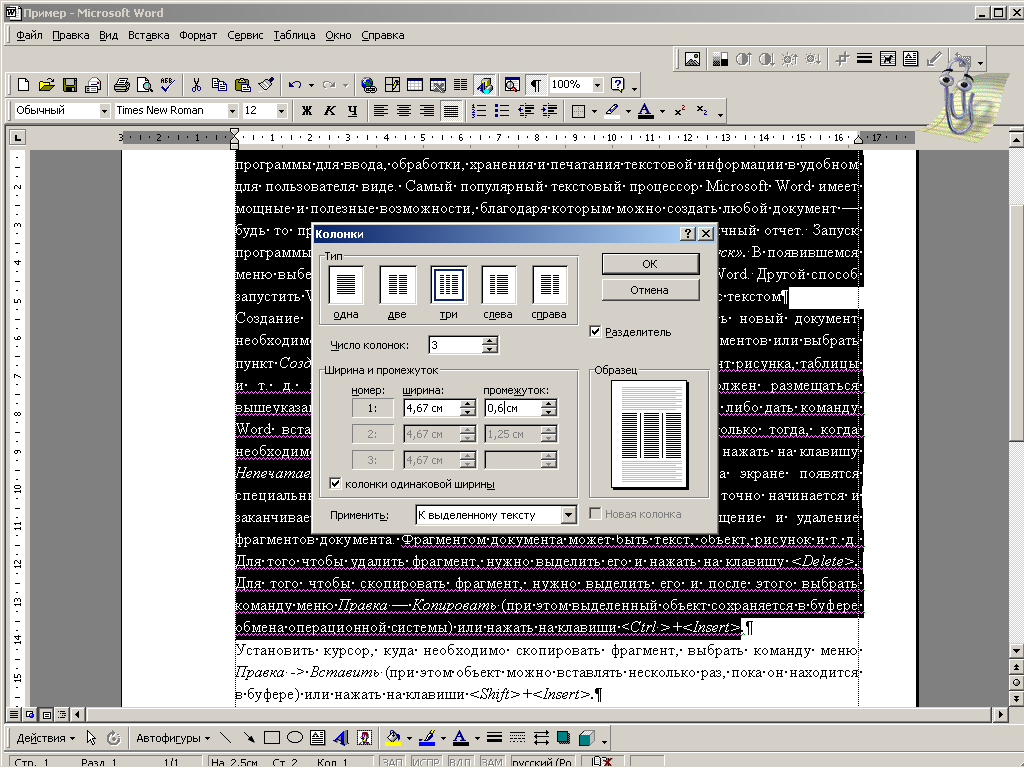Click the dialog help '?' button
Viewport: 1024px width, 768px height.
tap(688, 234)
